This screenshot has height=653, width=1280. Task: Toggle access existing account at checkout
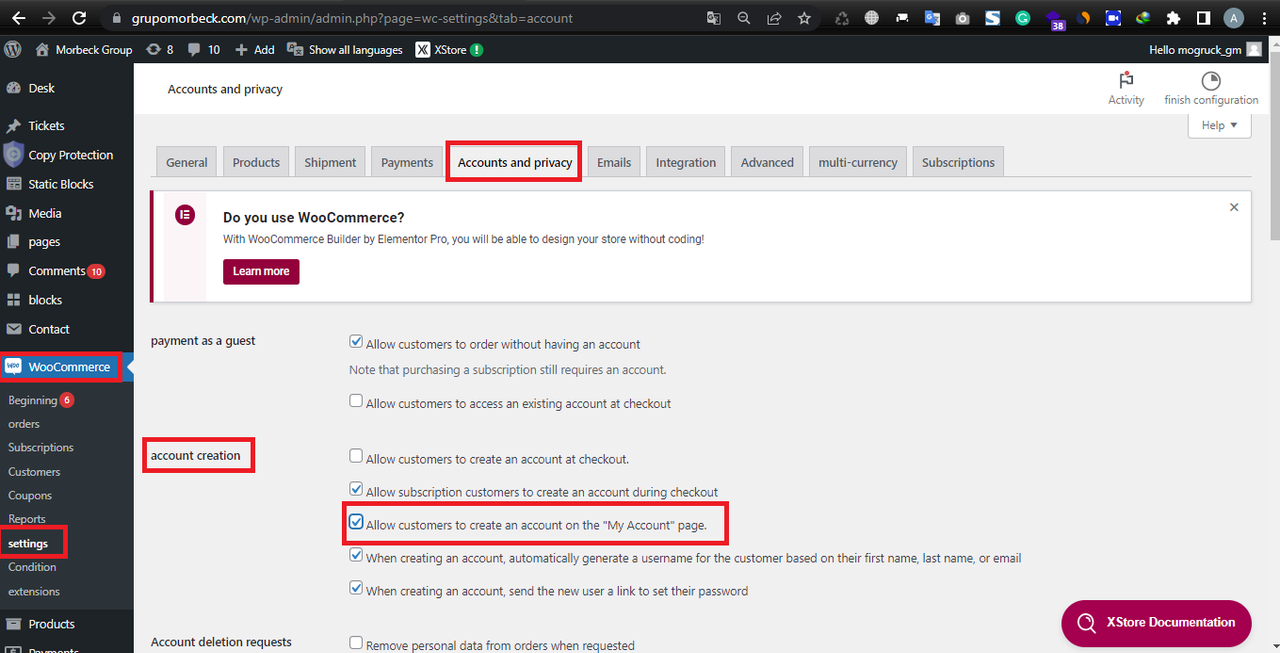tap(356, 401)
